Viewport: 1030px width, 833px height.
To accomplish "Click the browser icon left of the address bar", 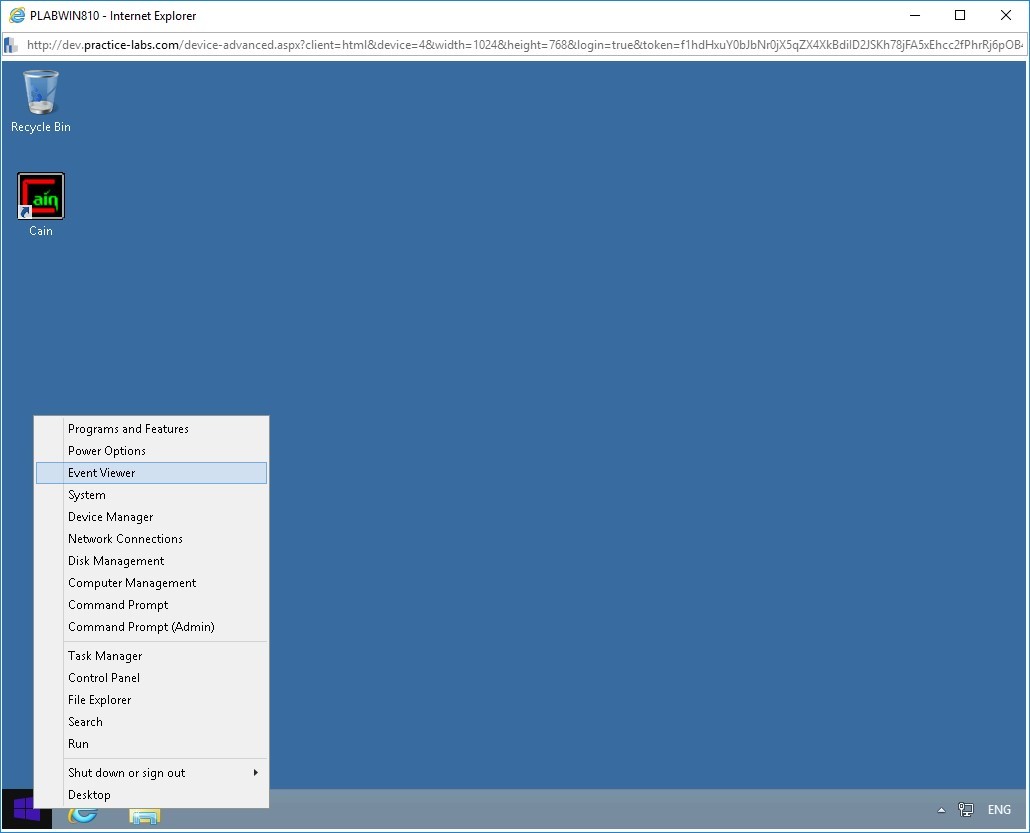I will pos(12,45).
